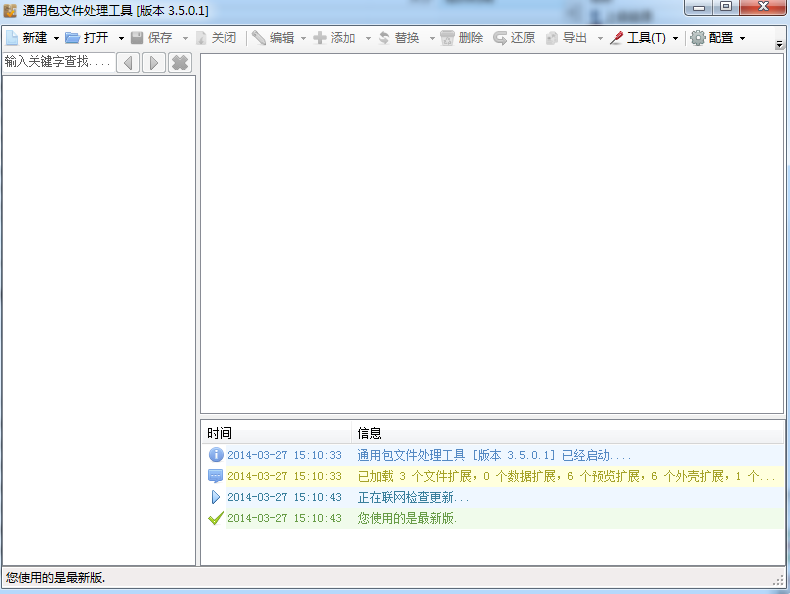Open the 编辑 dropdown arrow

point(303,38)
